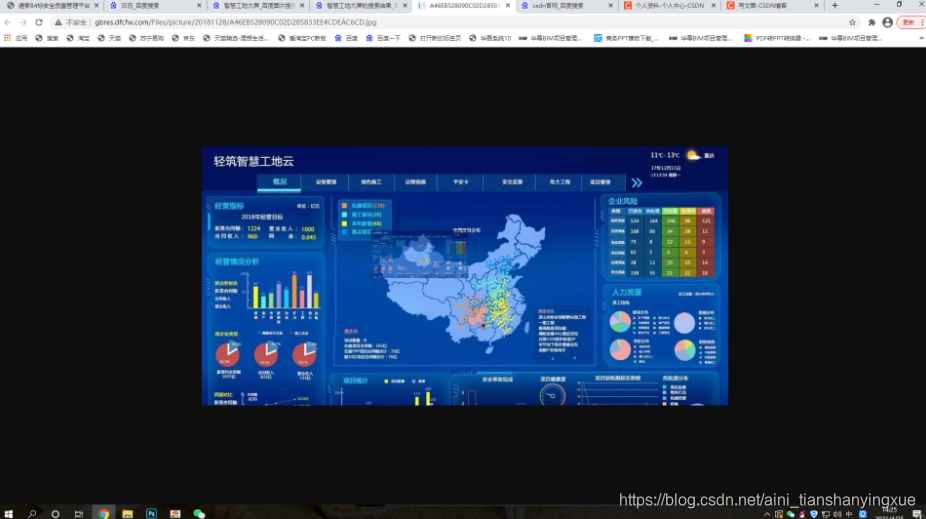This screenshot has width=926, height=519.
Task: Close the active A46EB528090C02D28583 image tab
Action: [507, 5]
